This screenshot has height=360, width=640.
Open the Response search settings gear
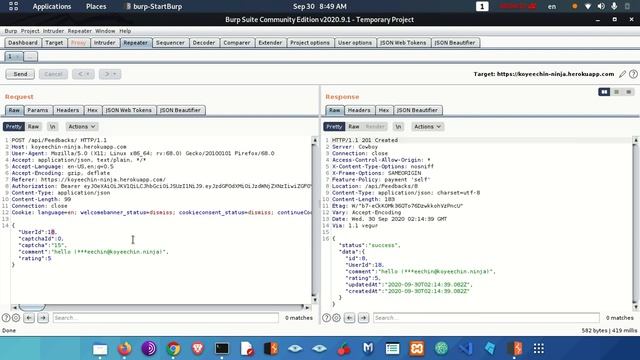point(336,318)
